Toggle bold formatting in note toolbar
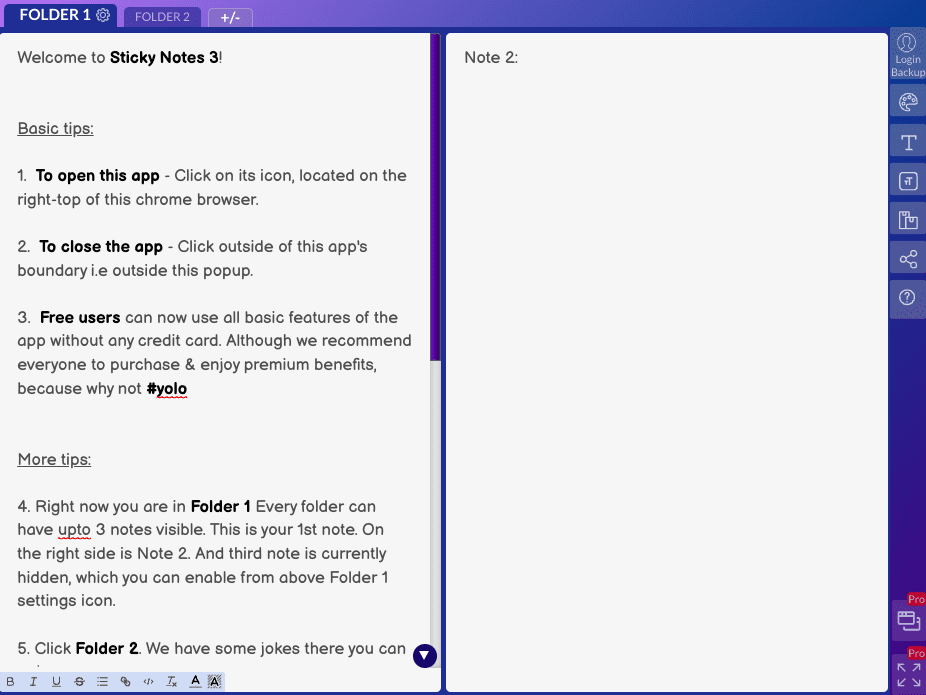This screenshot has width=926, height=695. (10, 681)
